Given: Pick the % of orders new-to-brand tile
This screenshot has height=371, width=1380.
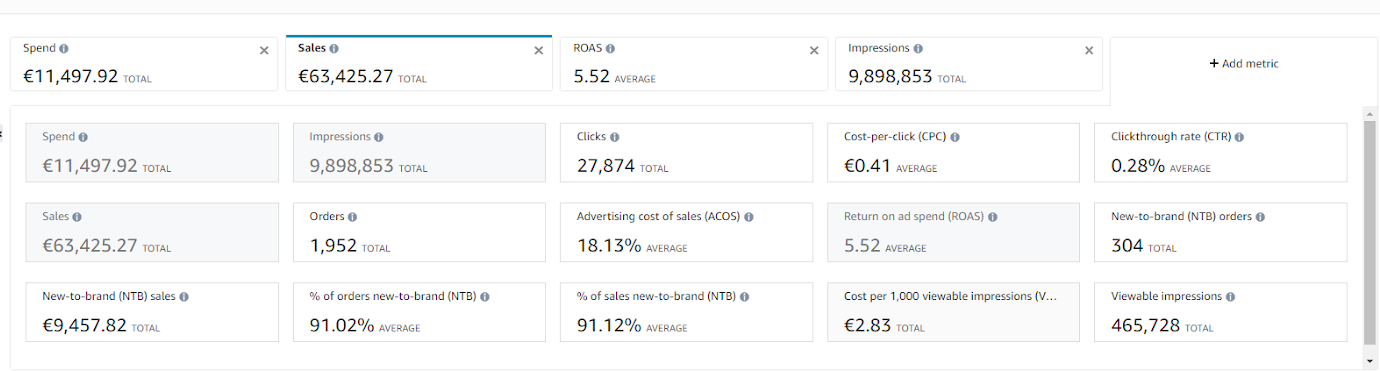Looking at the screenshot, I should click(420, 312).
